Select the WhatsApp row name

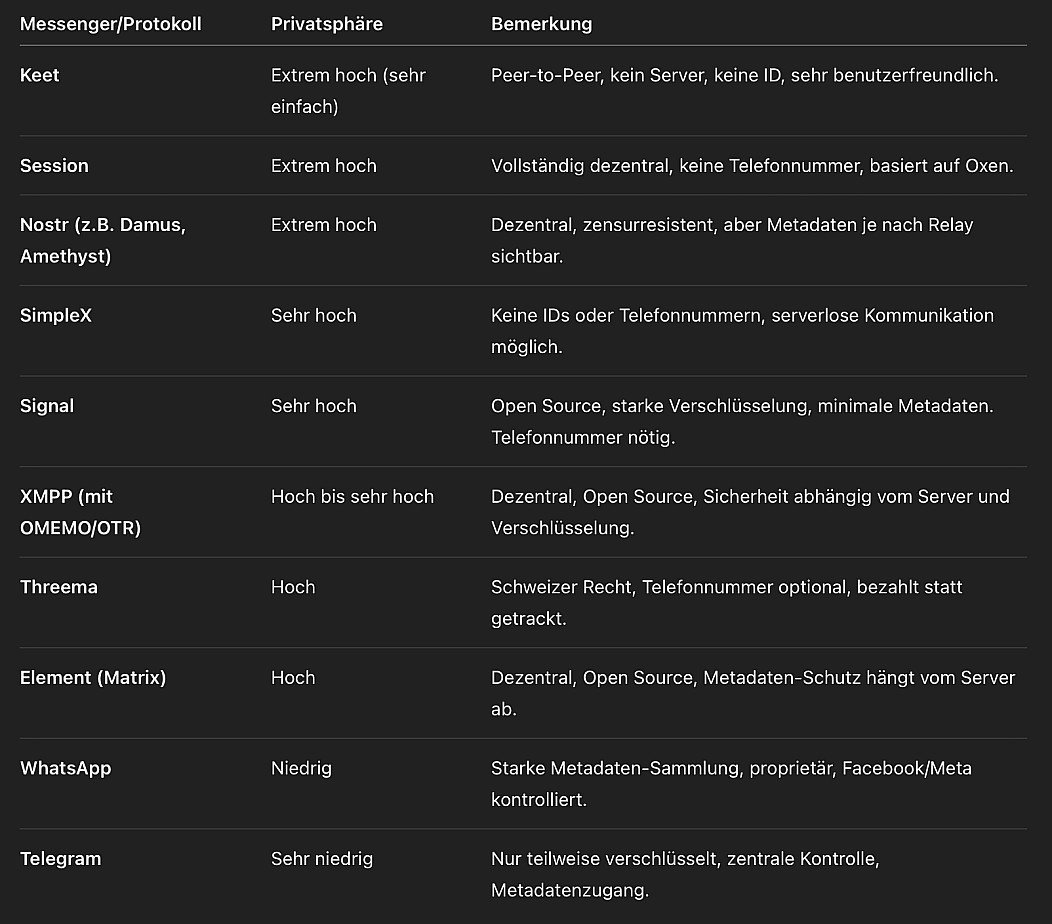coord(66,768)
